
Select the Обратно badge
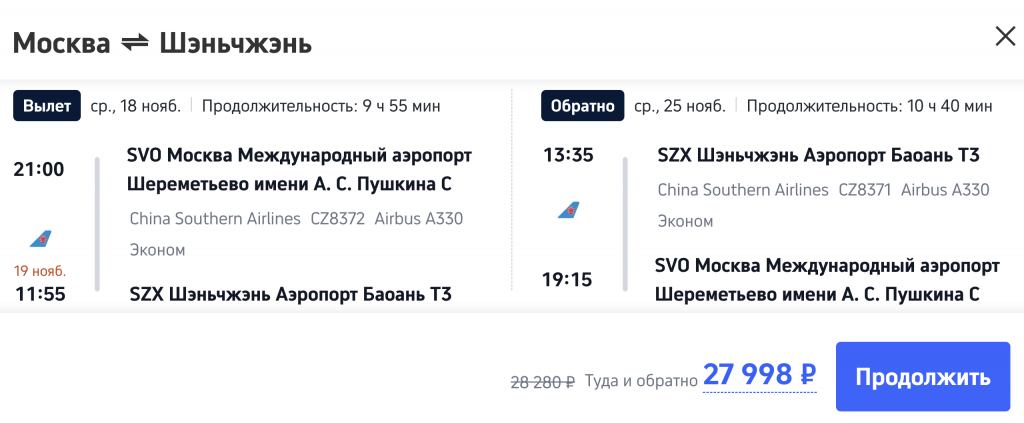click(x=583, y=106)
